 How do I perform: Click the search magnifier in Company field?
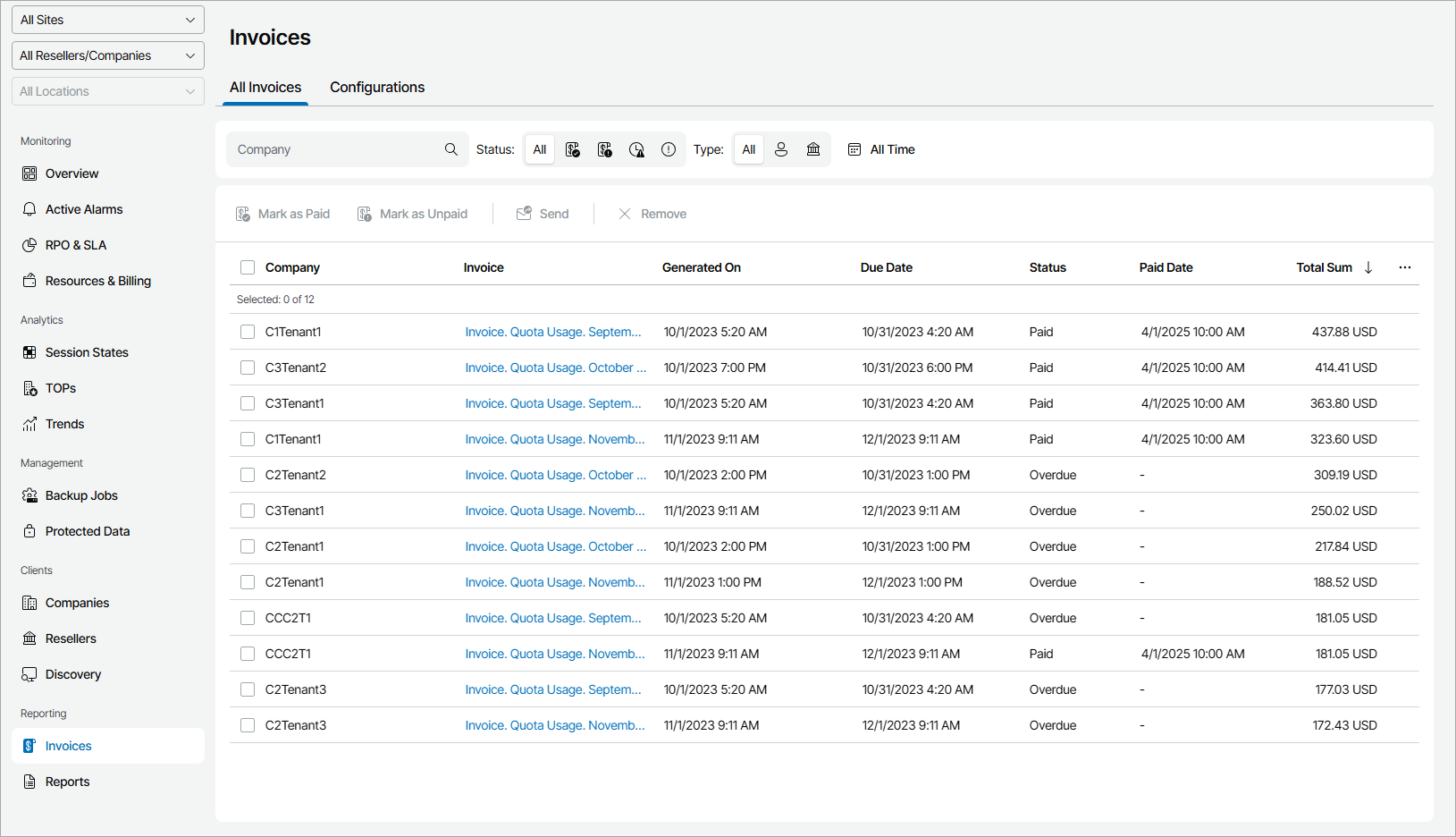coord(450,149)
